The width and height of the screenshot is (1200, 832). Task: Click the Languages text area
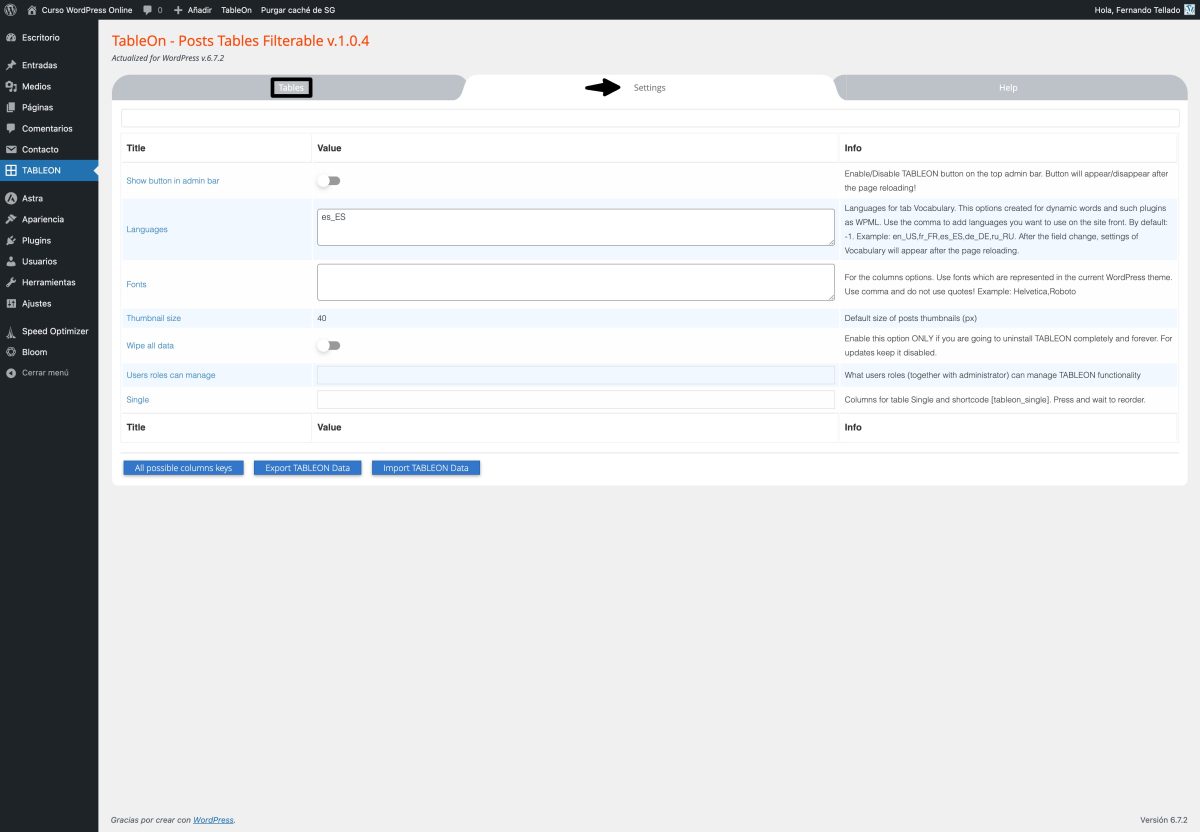click(575, 227)
